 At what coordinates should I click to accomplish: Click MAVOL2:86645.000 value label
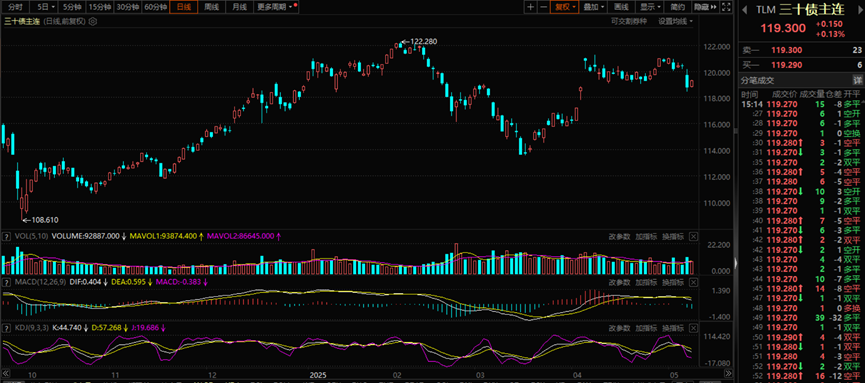(x=242, y=236)
